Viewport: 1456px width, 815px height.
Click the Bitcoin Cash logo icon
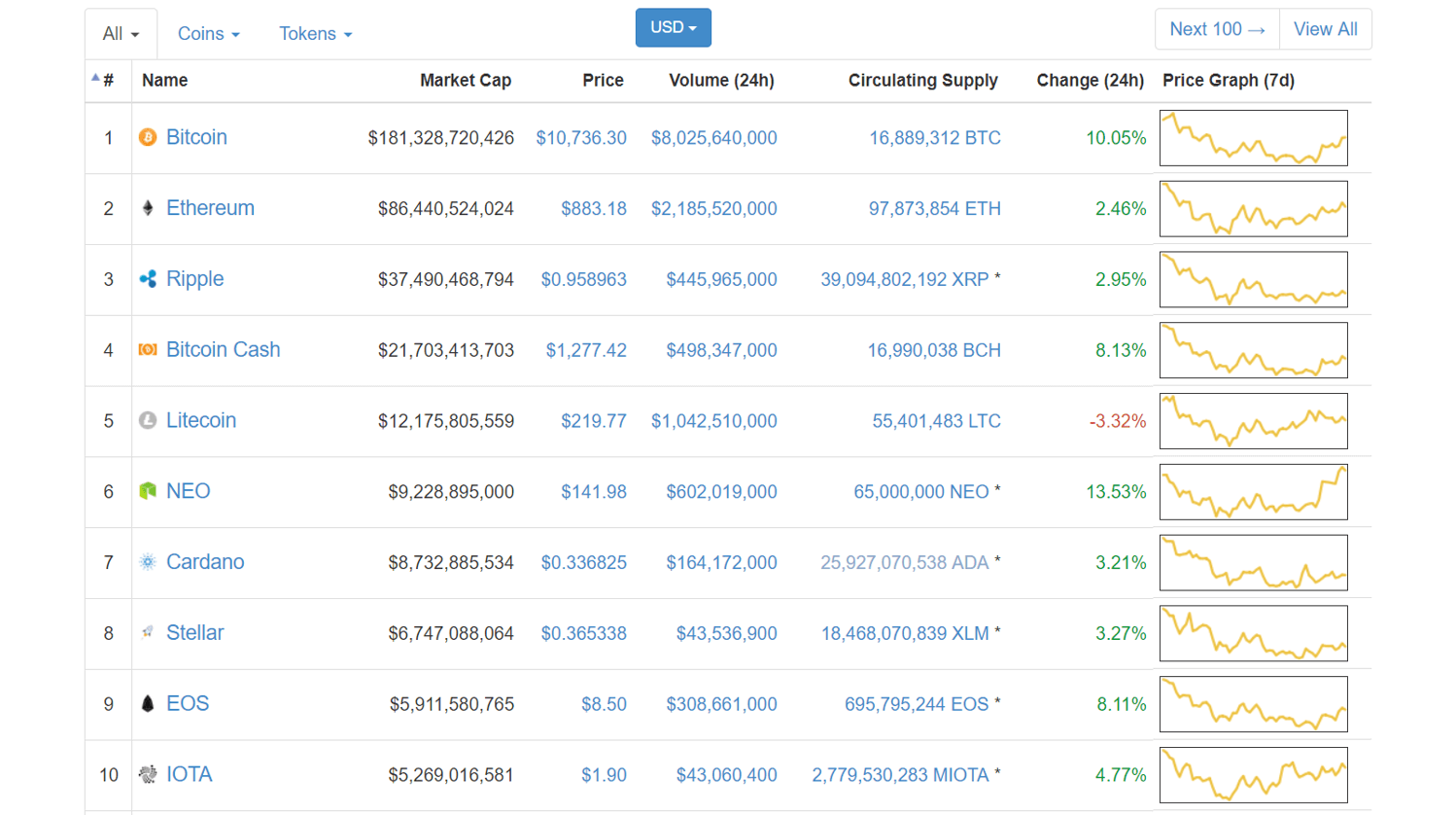tap(148, 350)
